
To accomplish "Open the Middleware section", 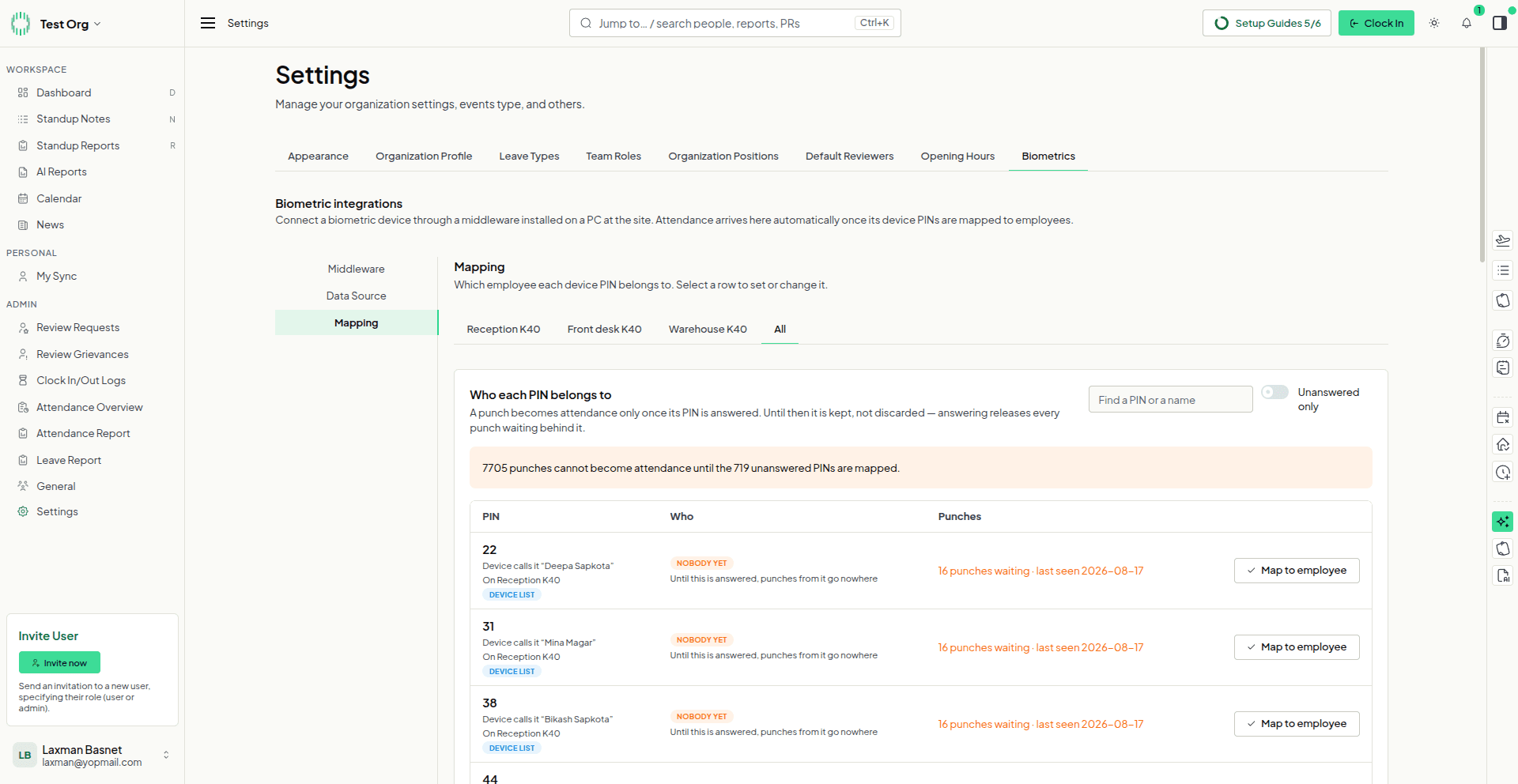I will point(357,269).
